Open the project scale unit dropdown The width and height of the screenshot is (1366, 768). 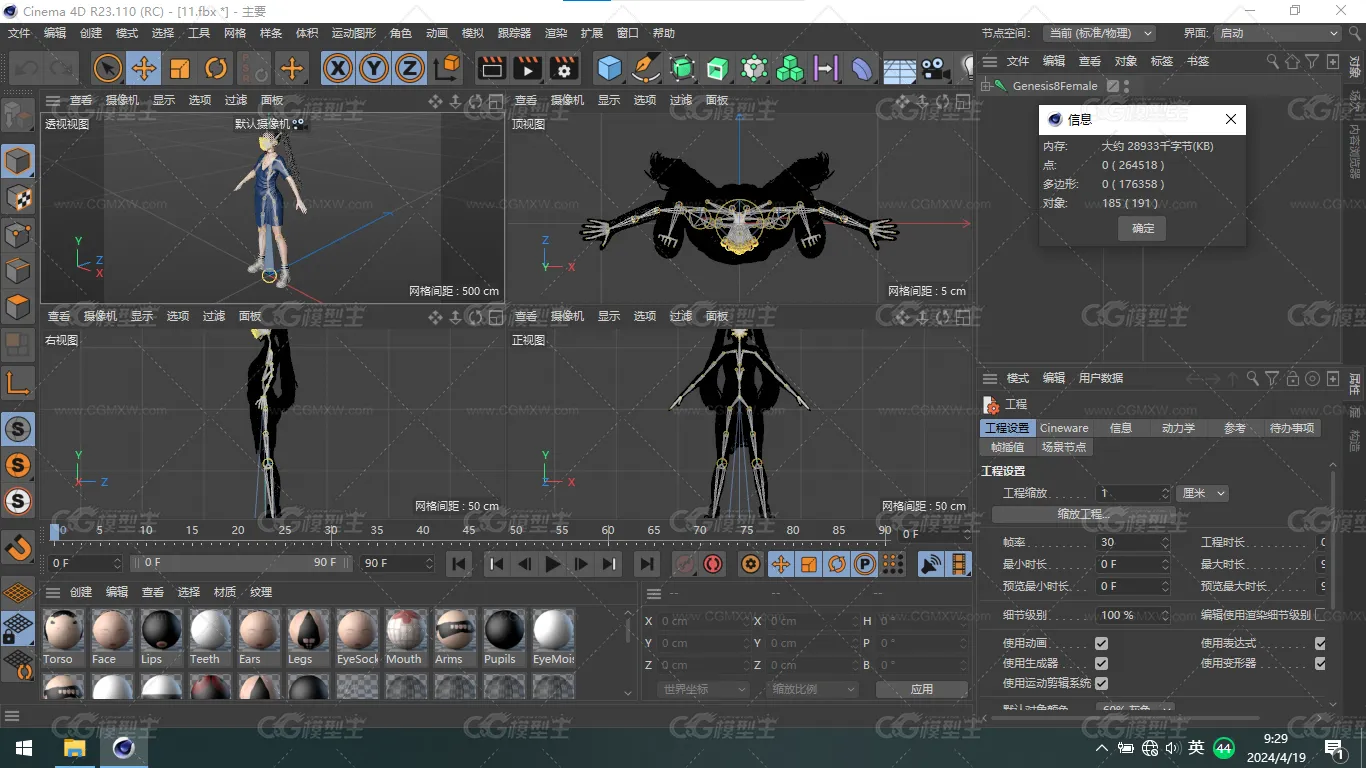tap(1202, 493)
